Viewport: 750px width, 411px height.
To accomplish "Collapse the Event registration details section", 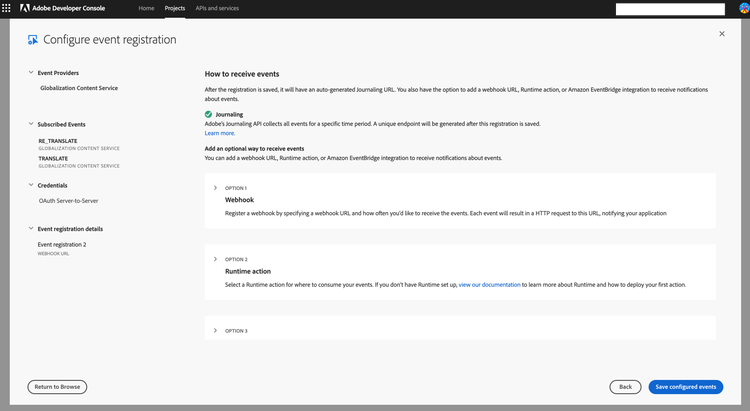I will (31, 228).
